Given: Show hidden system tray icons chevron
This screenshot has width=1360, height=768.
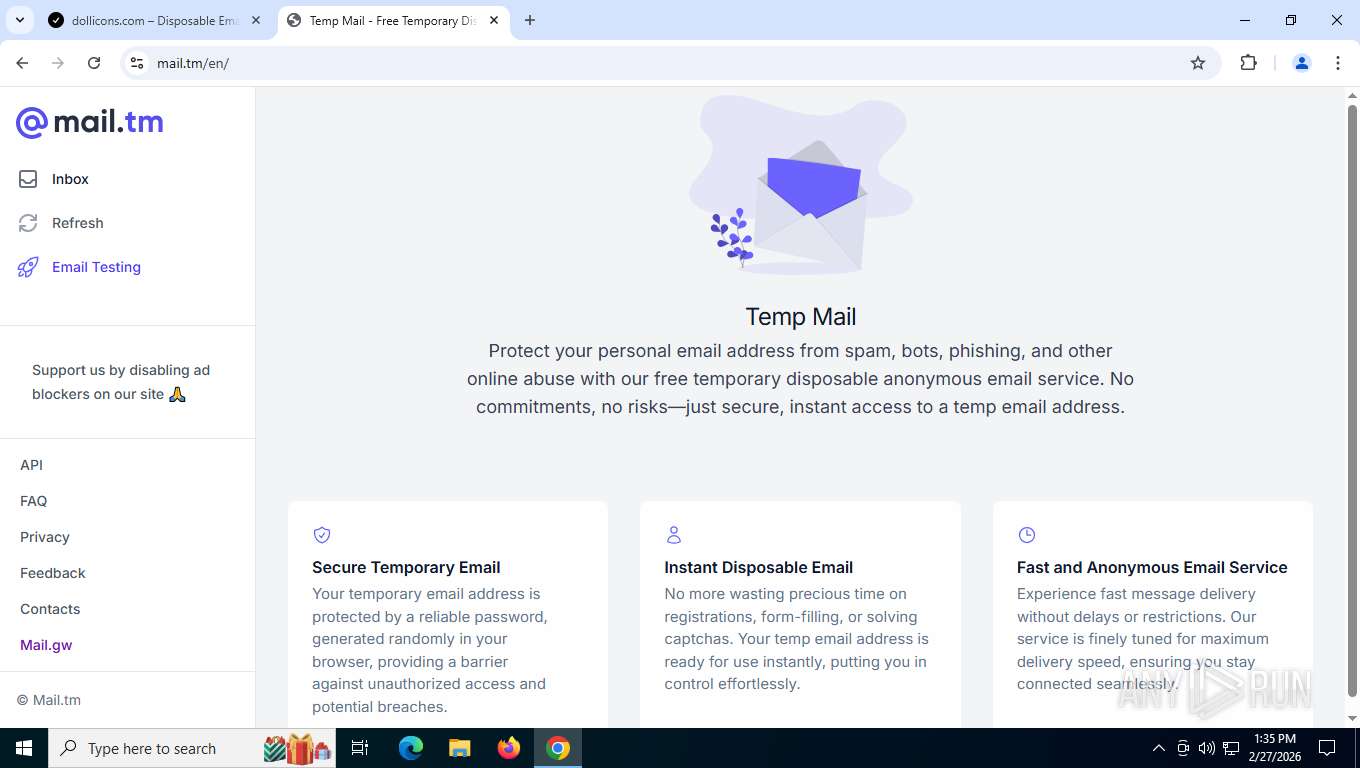Looking at the screenshot, I should 1159,748.
